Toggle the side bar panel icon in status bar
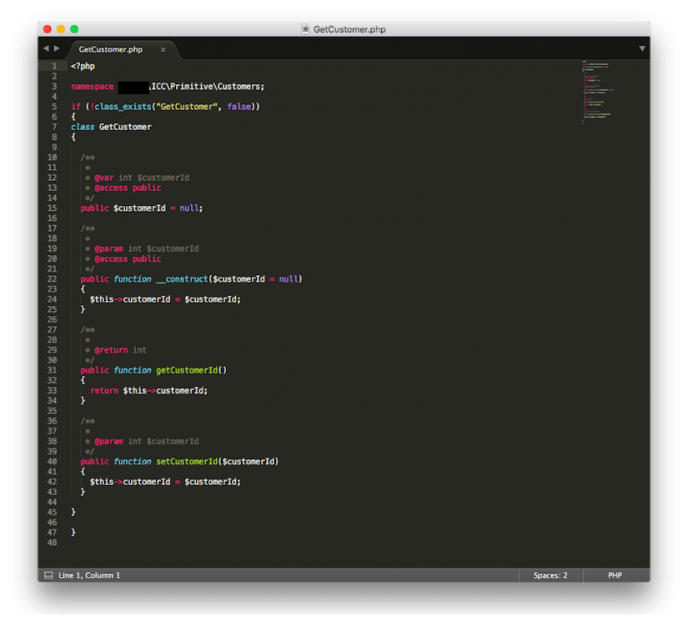Image resolution: width=688 pixels, height=636 pixels. (x=49, y=575)
